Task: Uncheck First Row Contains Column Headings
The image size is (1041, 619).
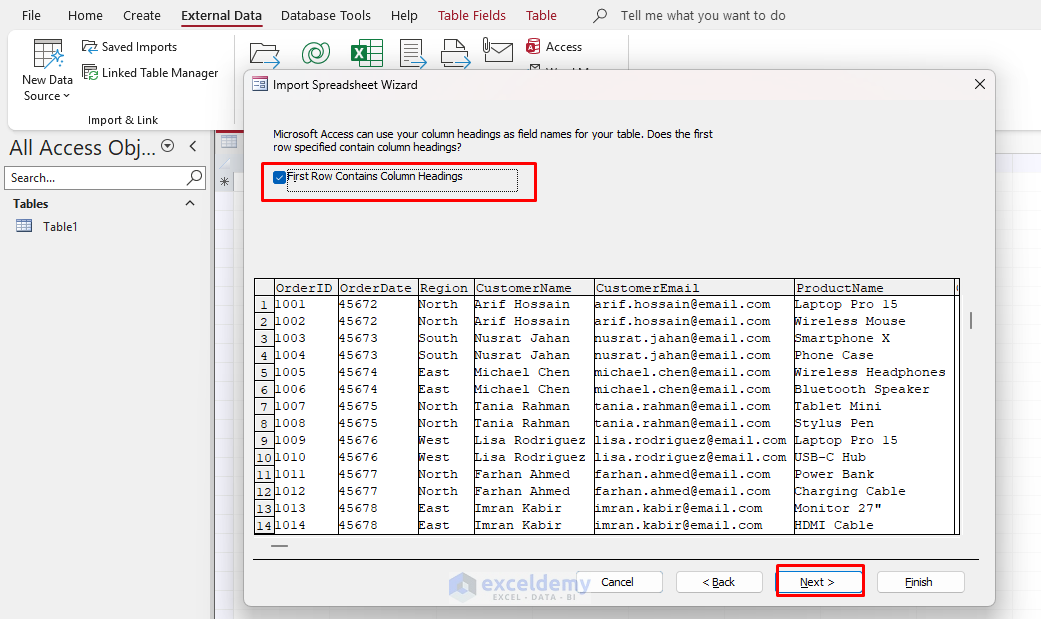Action: pos(280,177)
